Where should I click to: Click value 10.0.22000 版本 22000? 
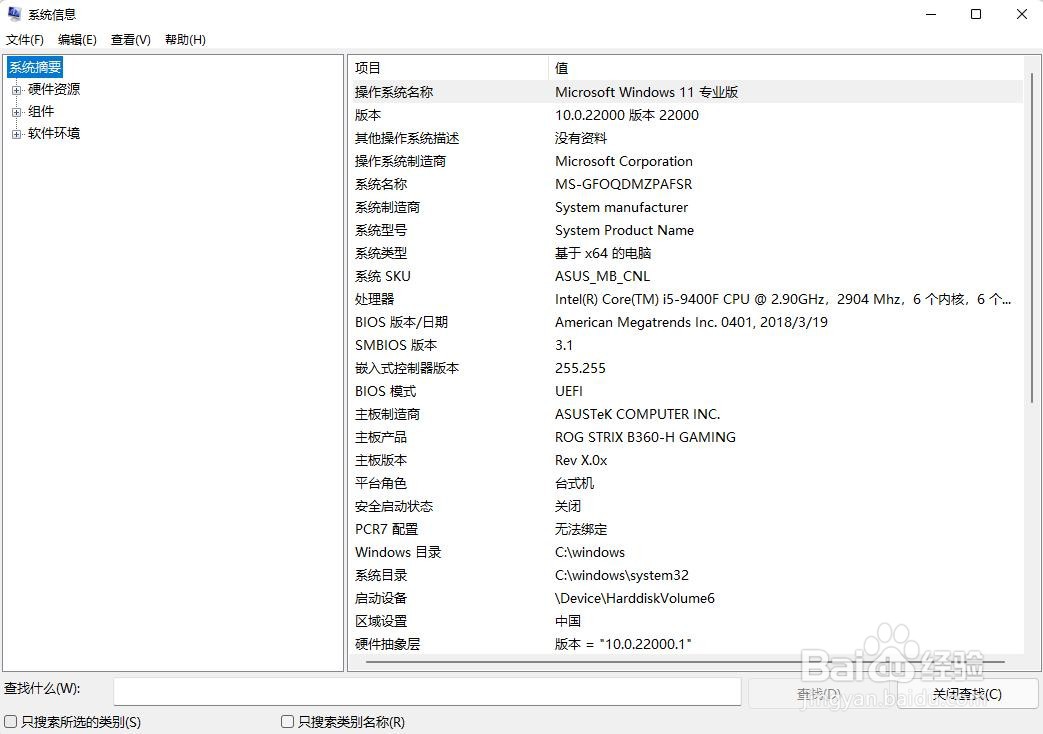click(627, 115)
